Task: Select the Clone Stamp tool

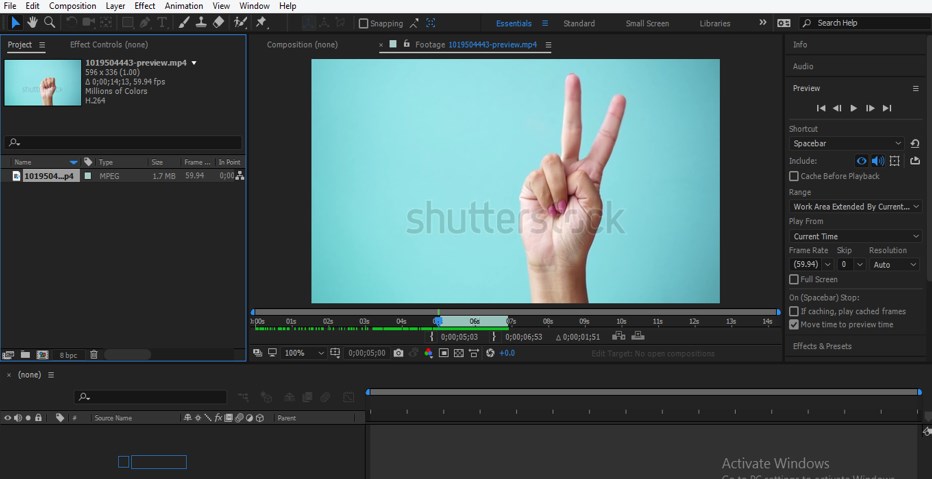Action: [201, 22]
